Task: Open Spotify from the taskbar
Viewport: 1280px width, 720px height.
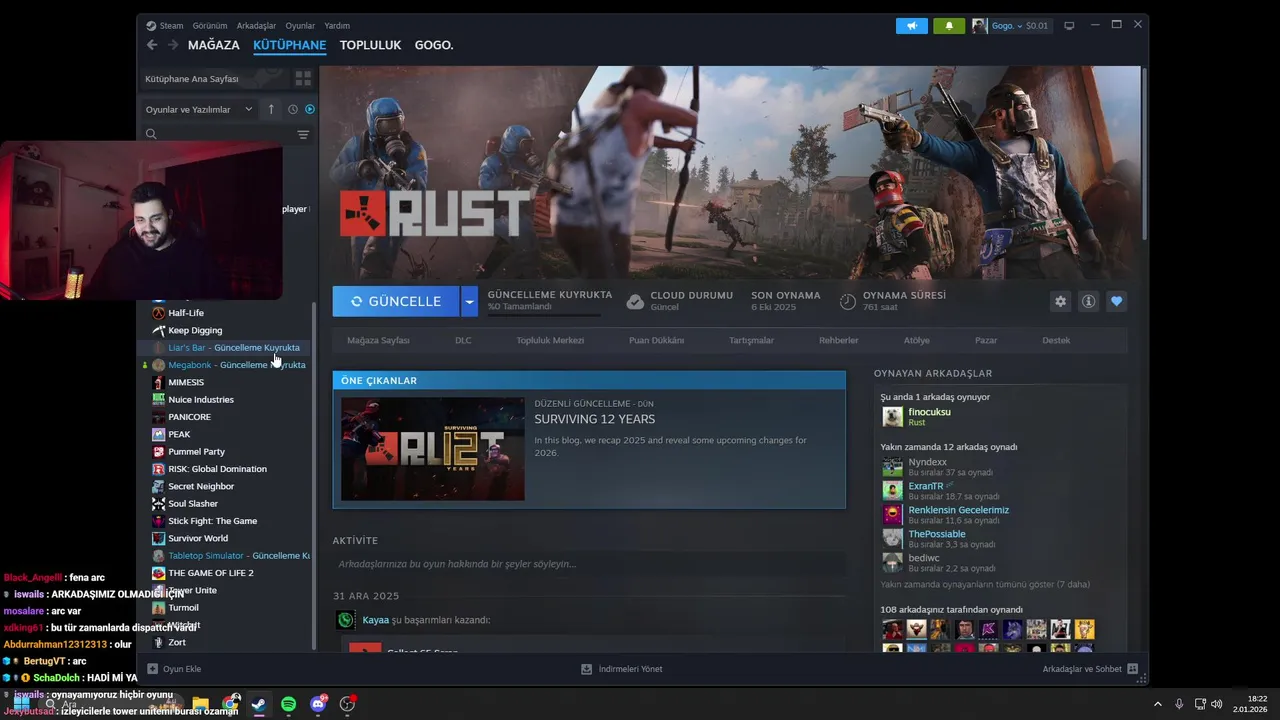Action: pyautogui.click(x=288, y=704)
